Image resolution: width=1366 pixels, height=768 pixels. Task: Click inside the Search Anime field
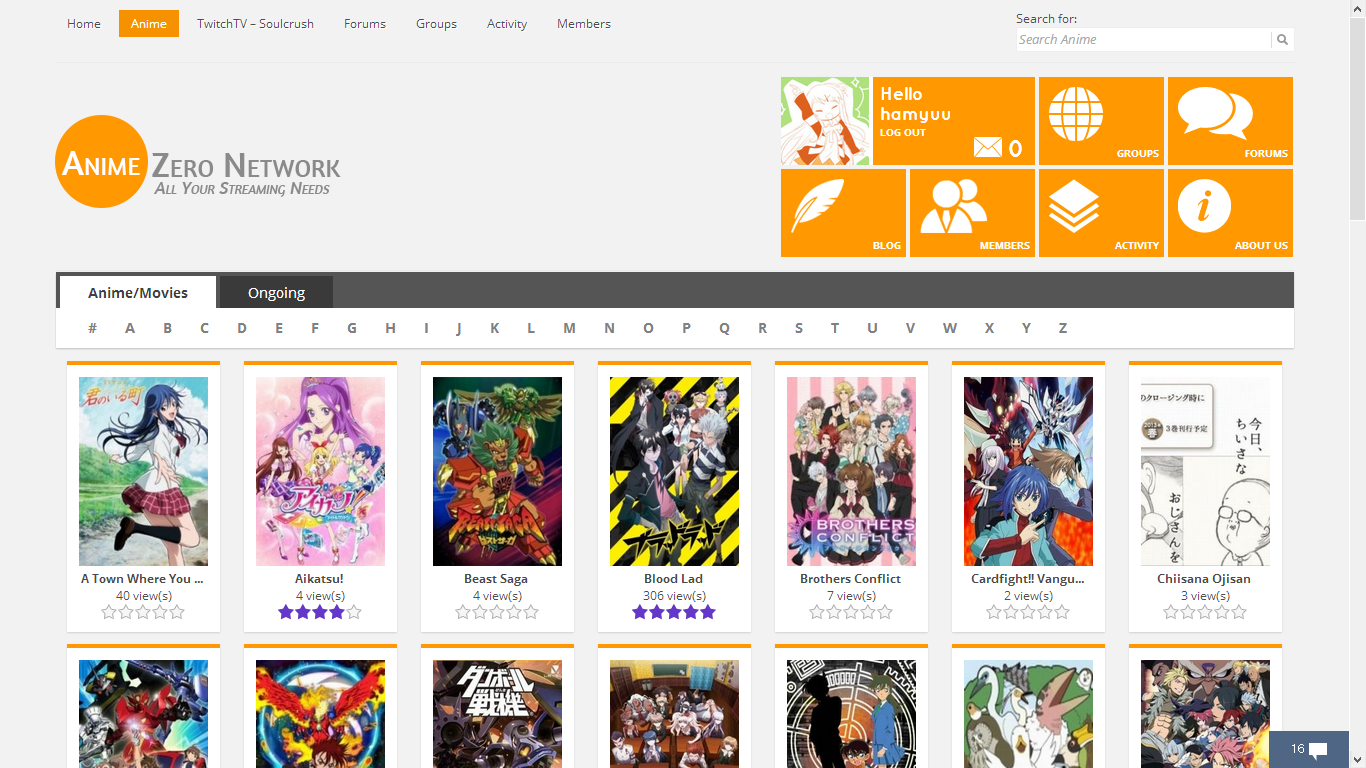[x=1144, y=40]
